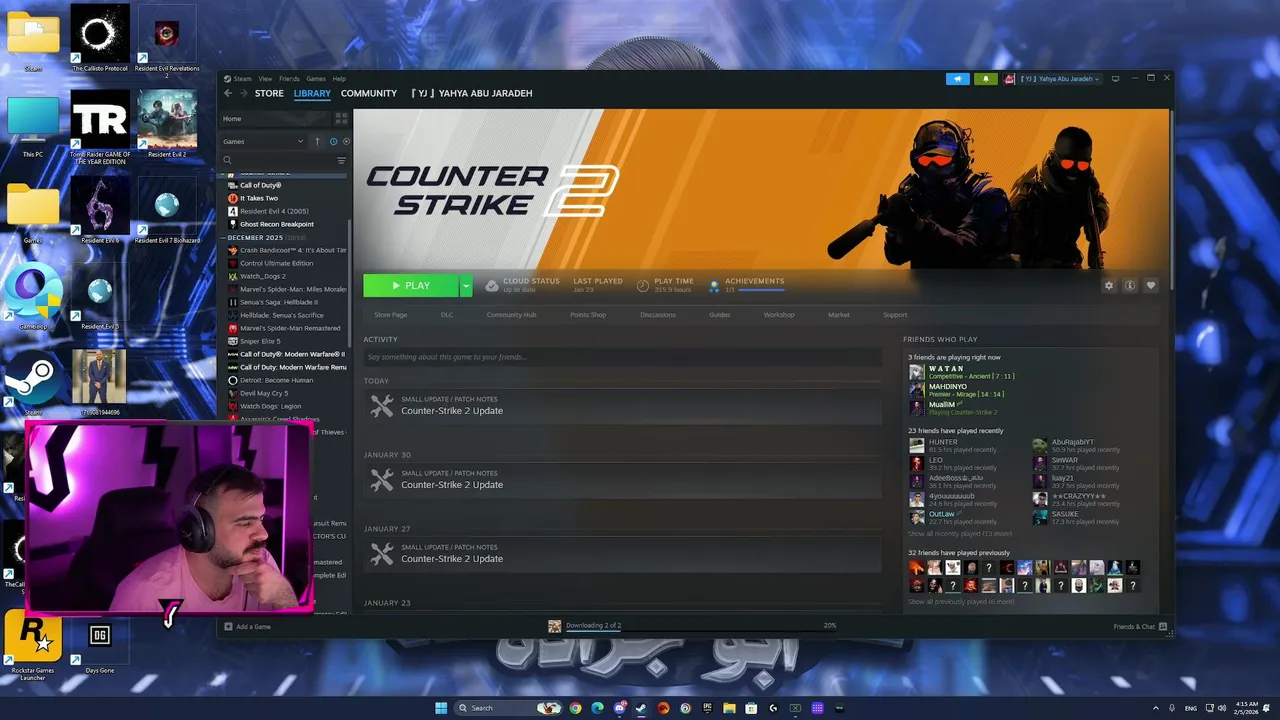Open the green notifications bell
Screen dimensions: 1280x720
click(x=985, y=79)
